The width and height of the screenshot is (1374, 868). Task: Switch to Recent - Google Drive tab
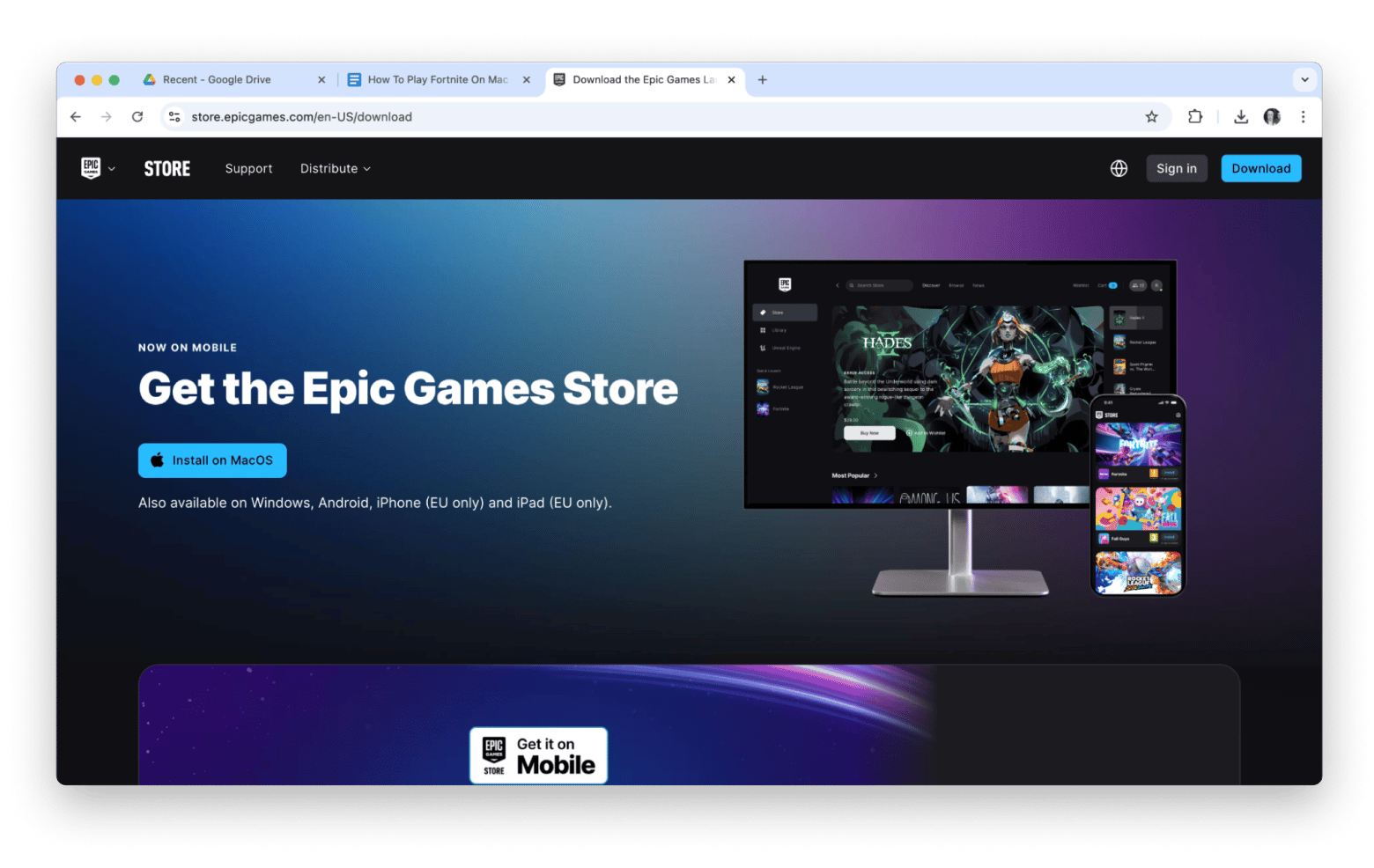(x=217, y=80)
